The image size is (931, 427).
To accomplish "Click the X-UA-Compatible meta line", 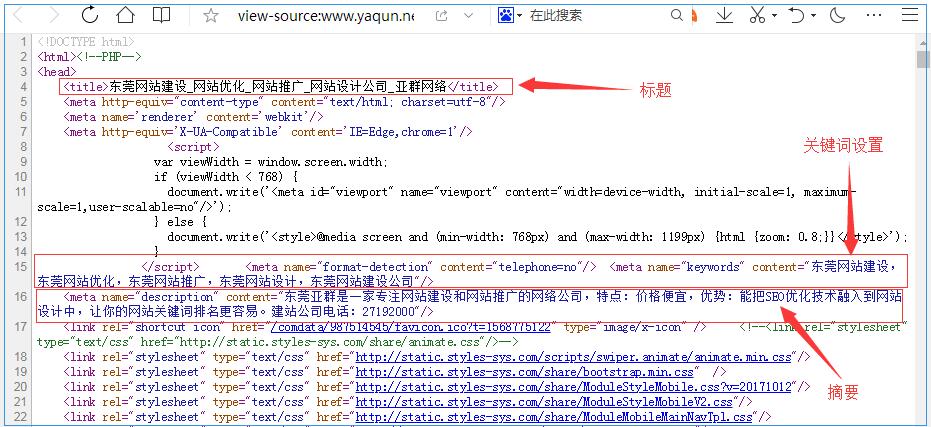I will (x=268, y=132).
